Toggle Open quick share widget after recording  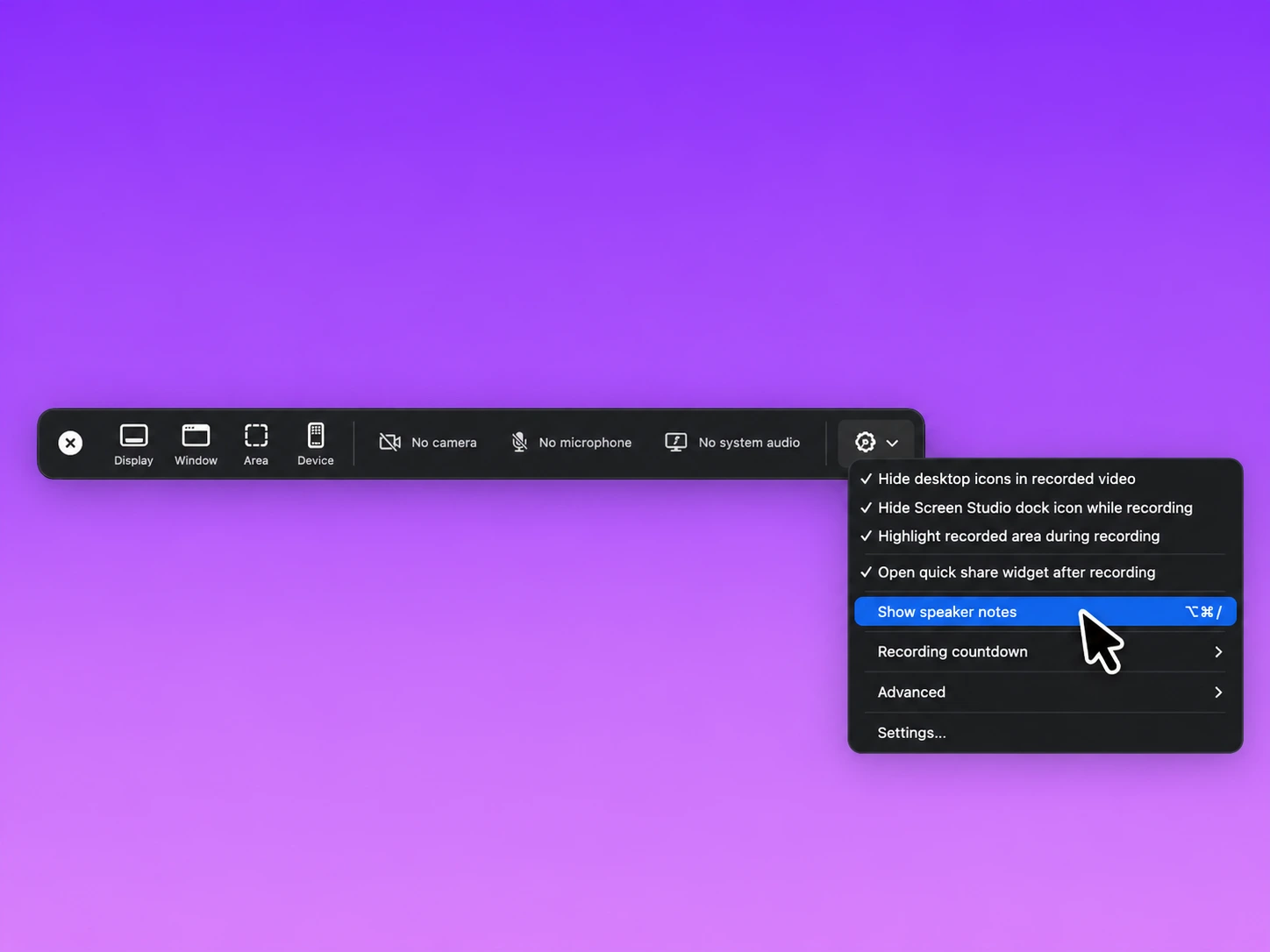1045,572
